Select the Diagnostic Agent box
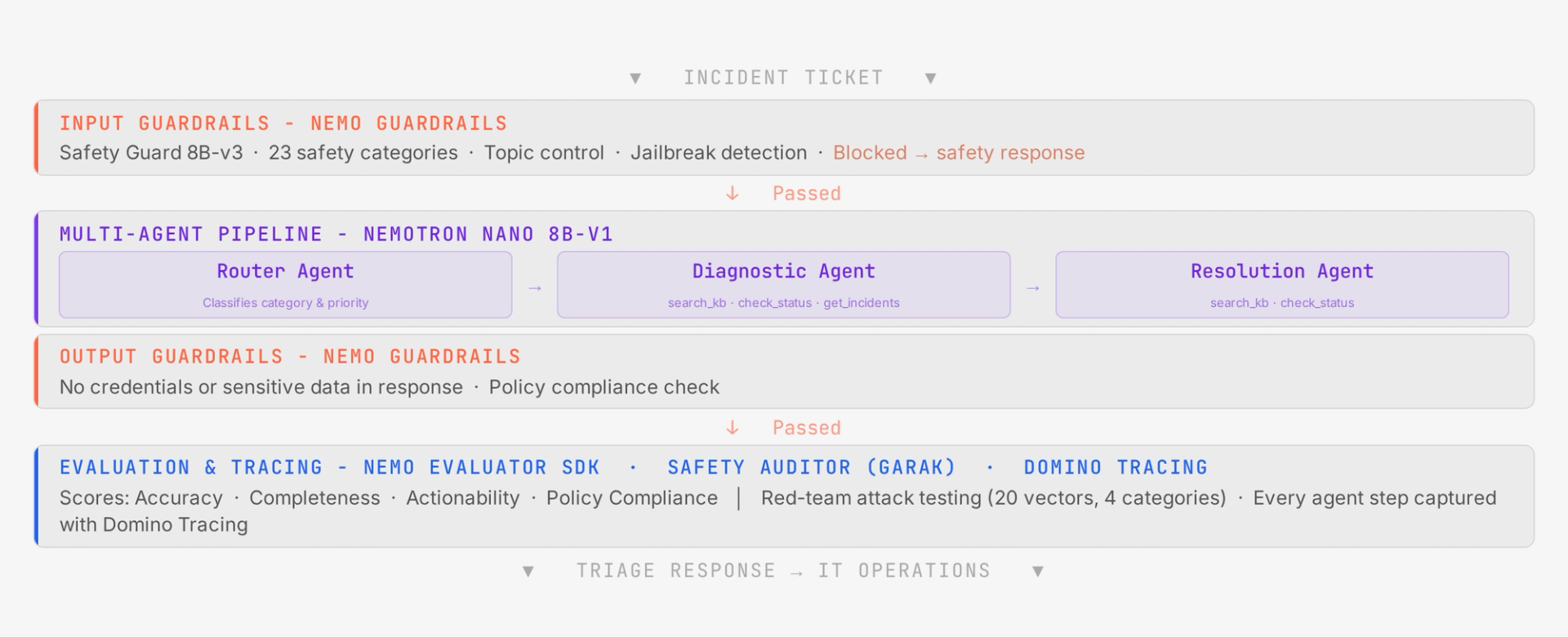The image size is (1568, 637). (783, 284)
